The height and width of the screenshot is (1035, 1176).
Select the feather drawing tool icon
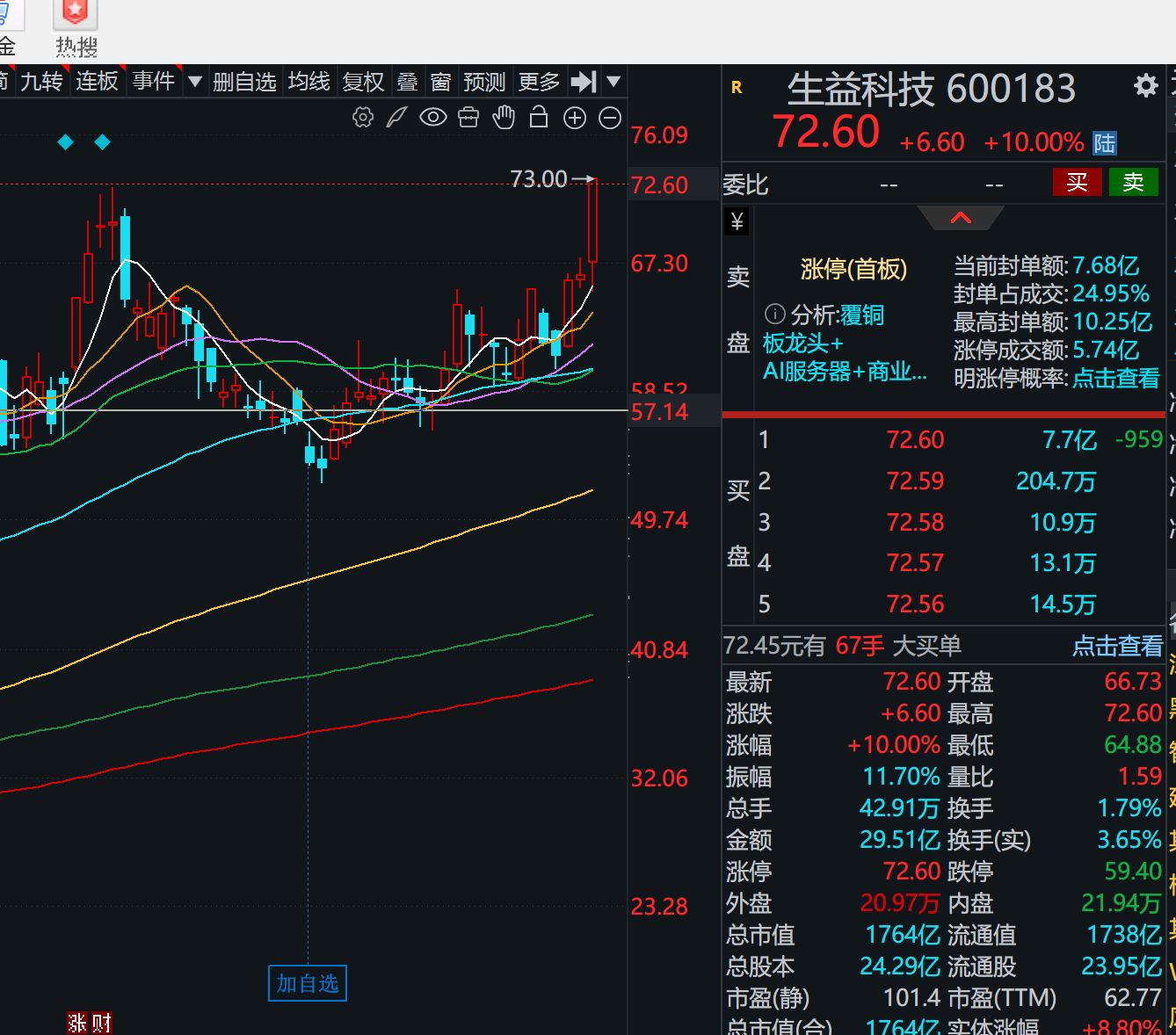pyautogui.click(x=396, y=117)
